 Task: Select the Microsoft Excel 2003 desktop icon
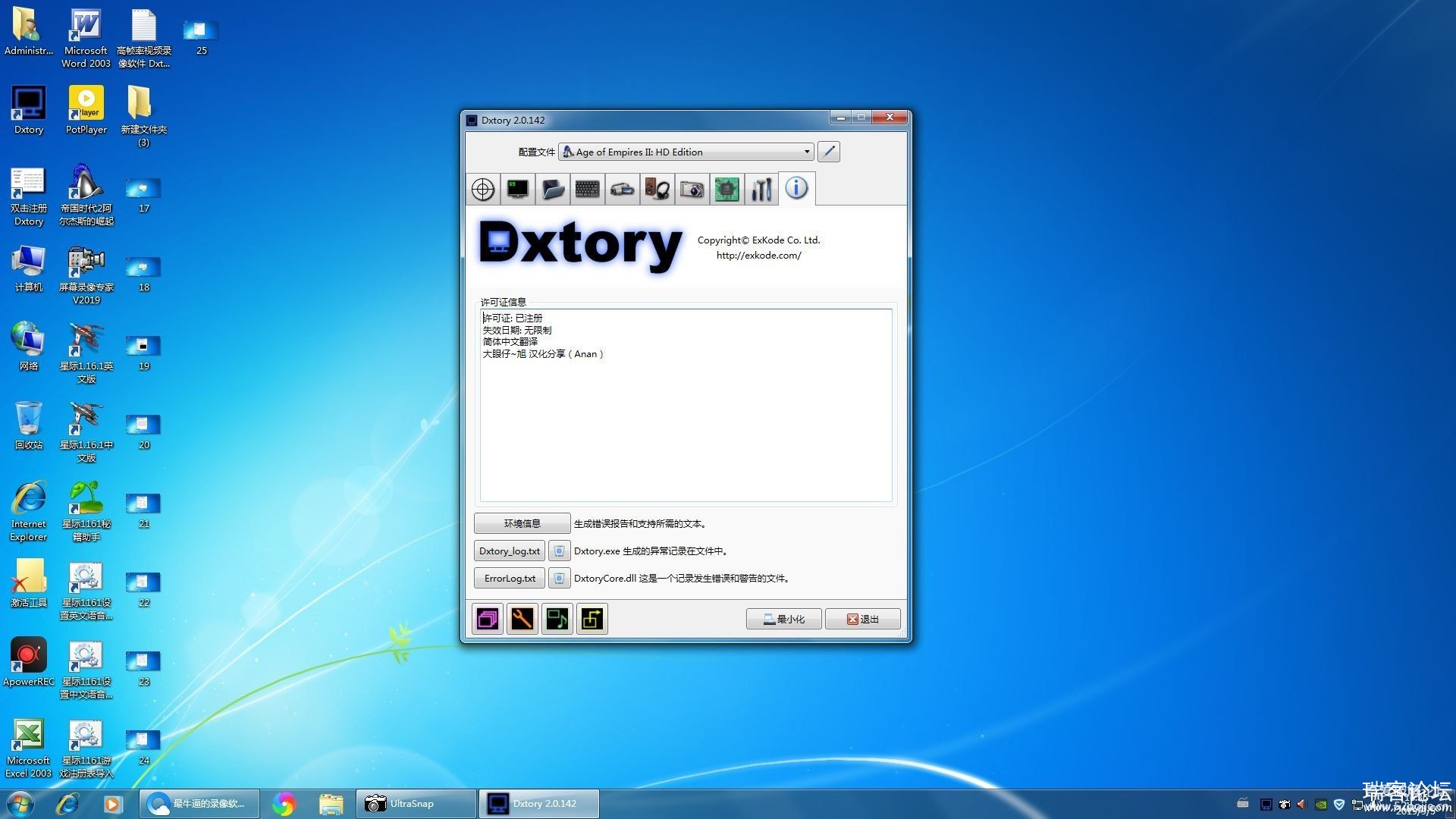(29, 748)
